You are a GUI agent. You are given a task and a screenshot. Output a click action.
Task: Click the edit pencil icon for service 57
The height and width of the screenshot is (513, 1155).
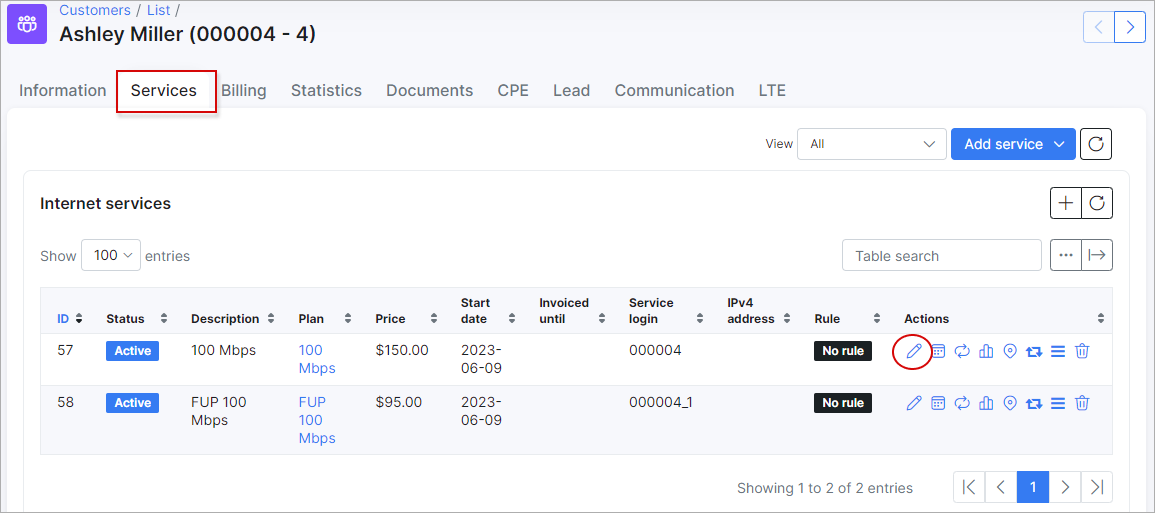point(913,351)
